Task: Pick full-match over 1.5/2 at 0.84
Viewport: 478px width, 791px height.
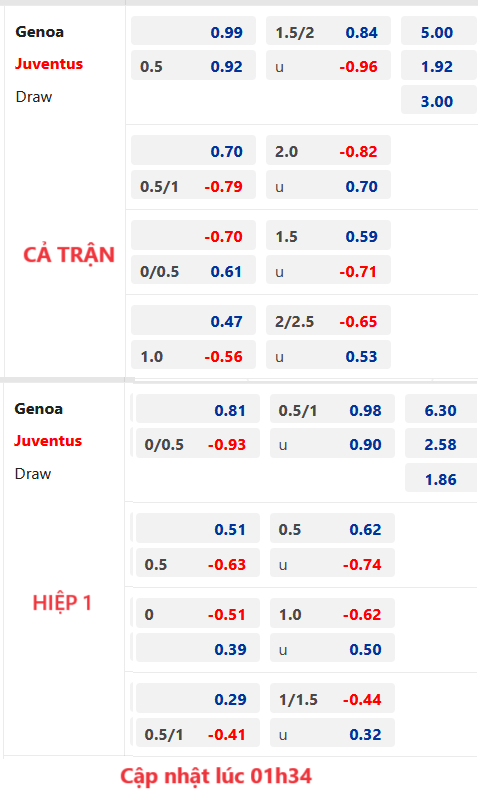Action: click(x=328, y=32)
